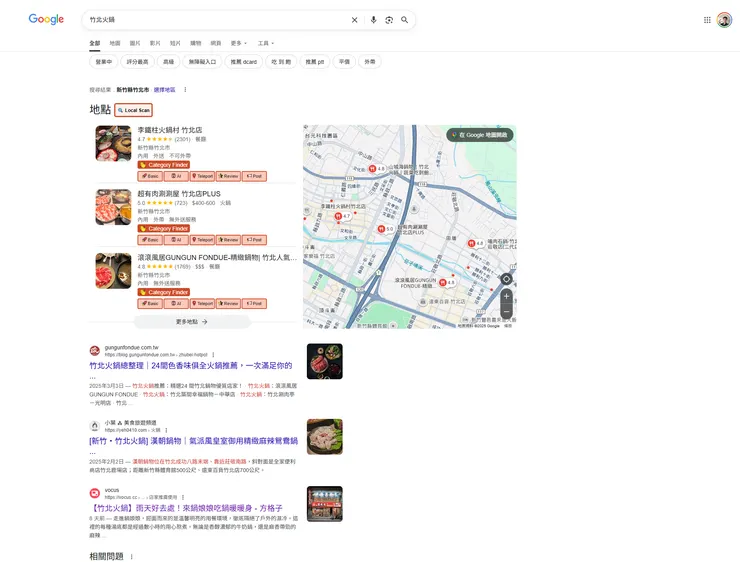Toggle the 評分最高 filter chip
This screenshot has width=740, height=562.
click(x=137, y=62)
